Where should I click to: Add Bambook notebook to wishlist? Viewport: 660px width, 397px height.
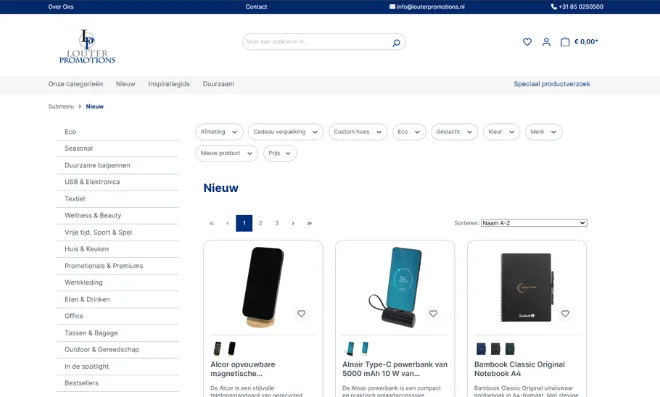point(565,314)
